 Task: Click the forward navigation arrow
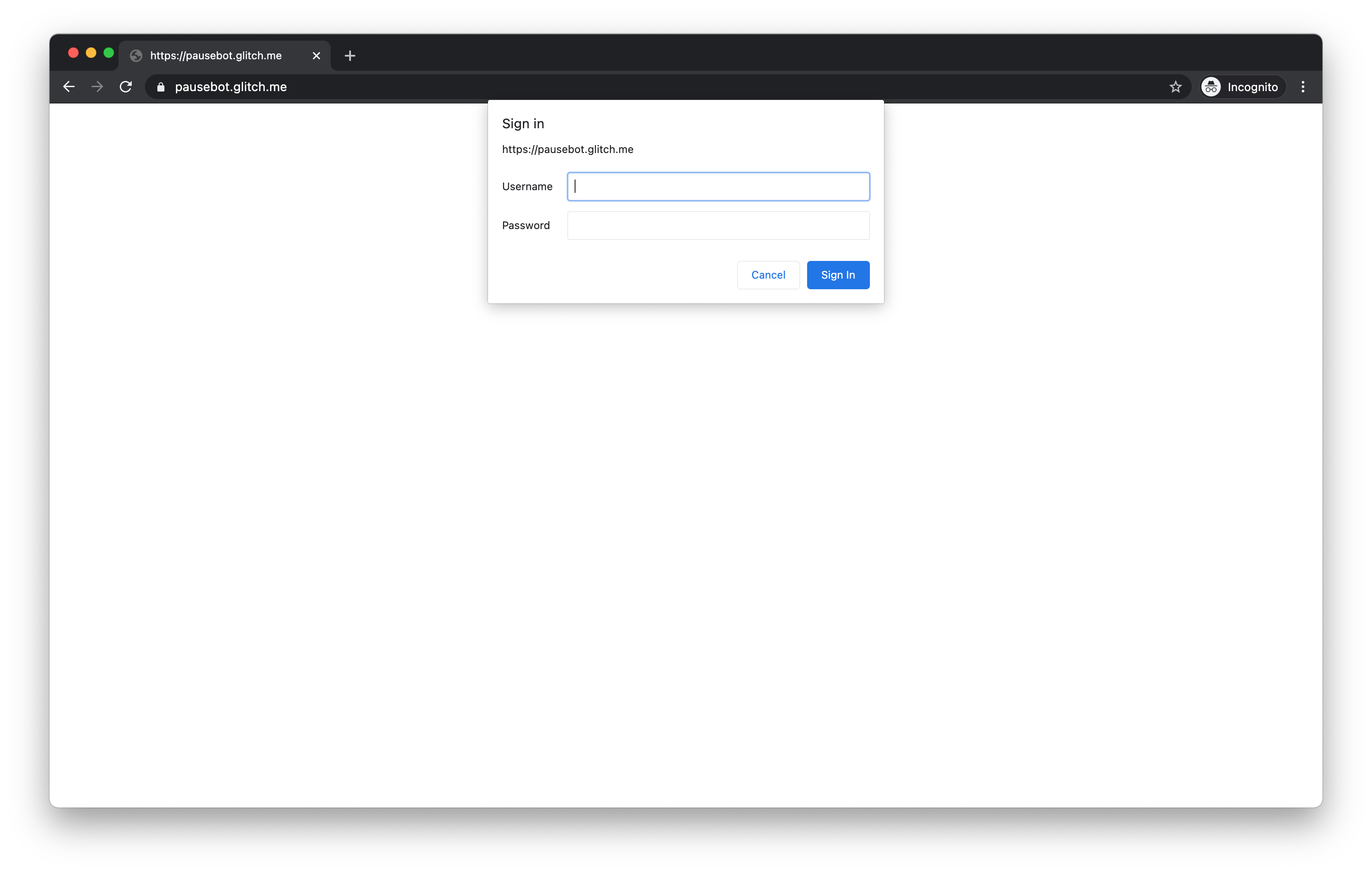(97, 87)
